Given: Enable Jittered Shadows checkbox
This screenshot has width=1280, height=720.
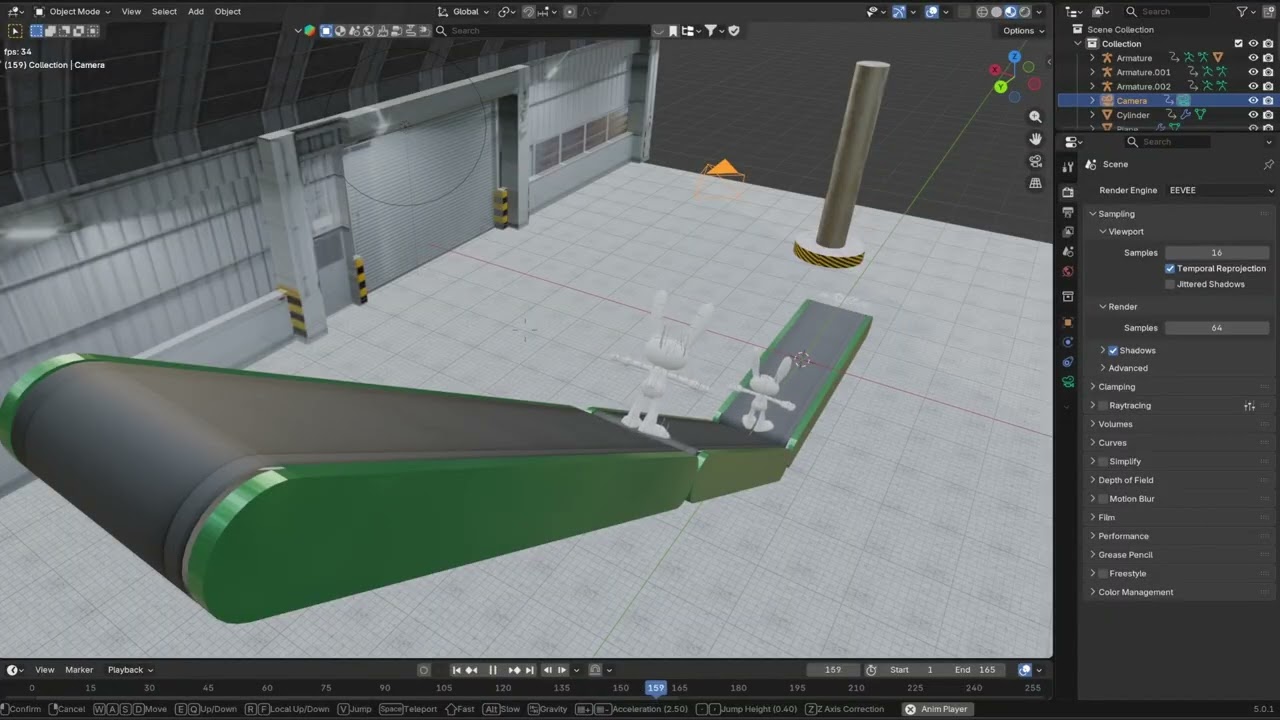Looking at the screenshot, I should 1170,285.
